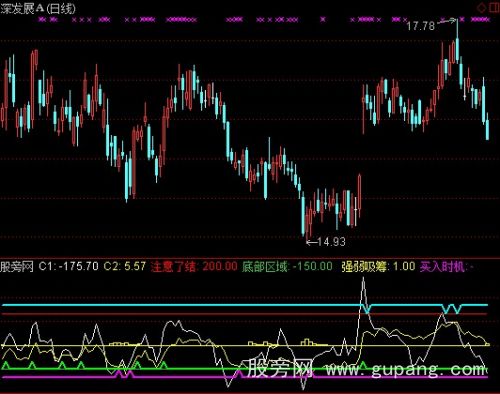Image resolution: width=500 pixels, height=394 pixels.
Task: Click the 底部区域: -150.00 indicator label
Action: 287,266
